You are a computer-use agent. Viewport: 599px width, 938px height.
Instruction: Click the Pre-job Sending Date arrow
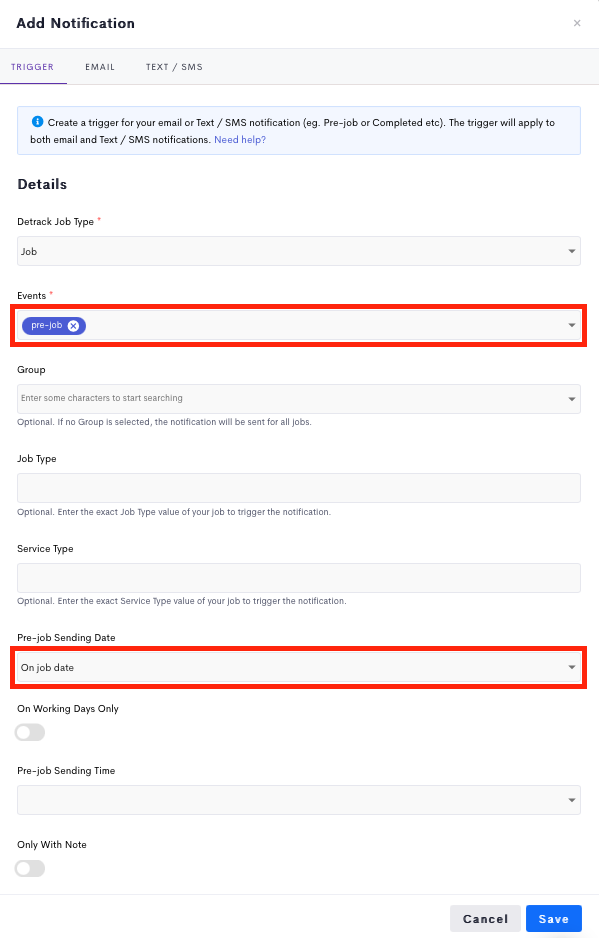(571, 667)
